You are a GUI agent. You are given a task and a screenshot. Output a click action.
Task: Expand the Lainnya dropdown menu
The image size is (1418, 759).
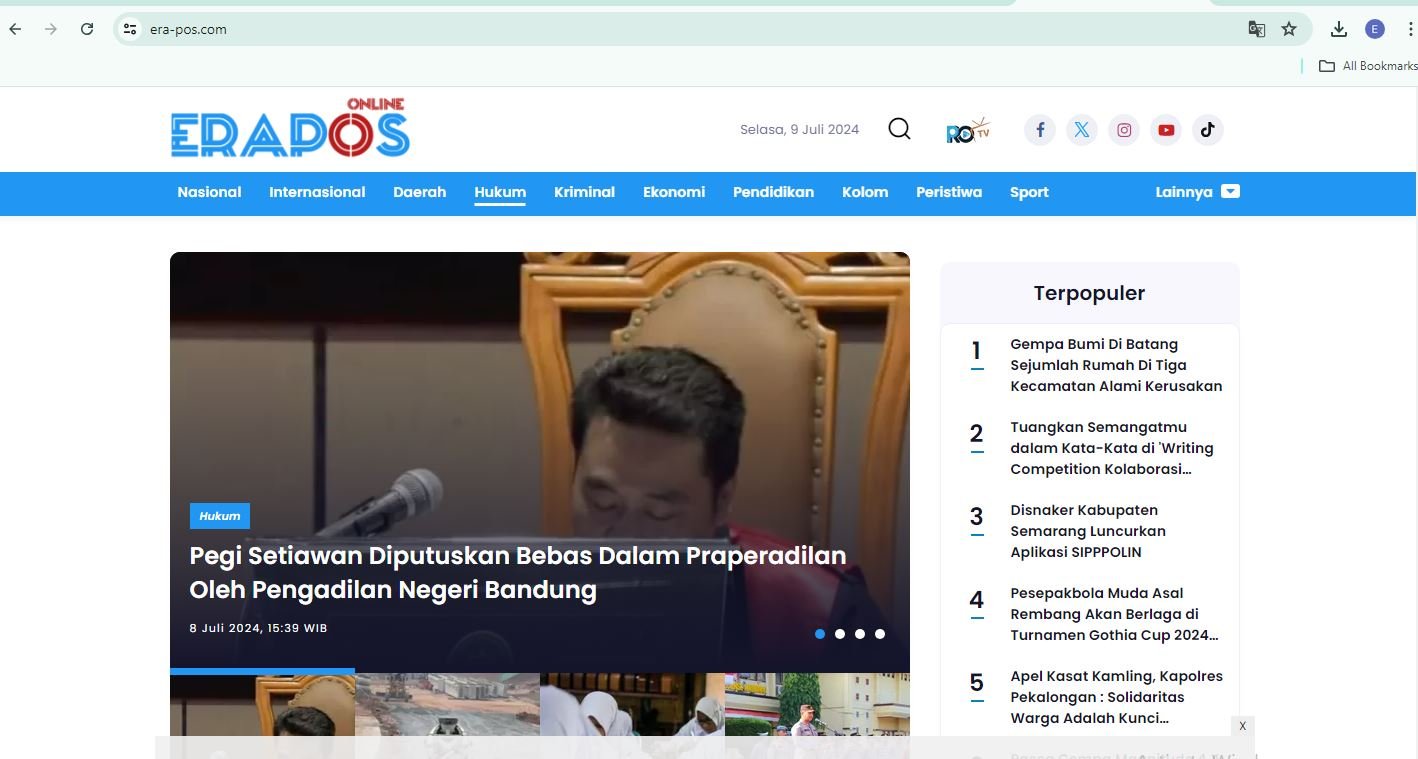coord(1197,192)
